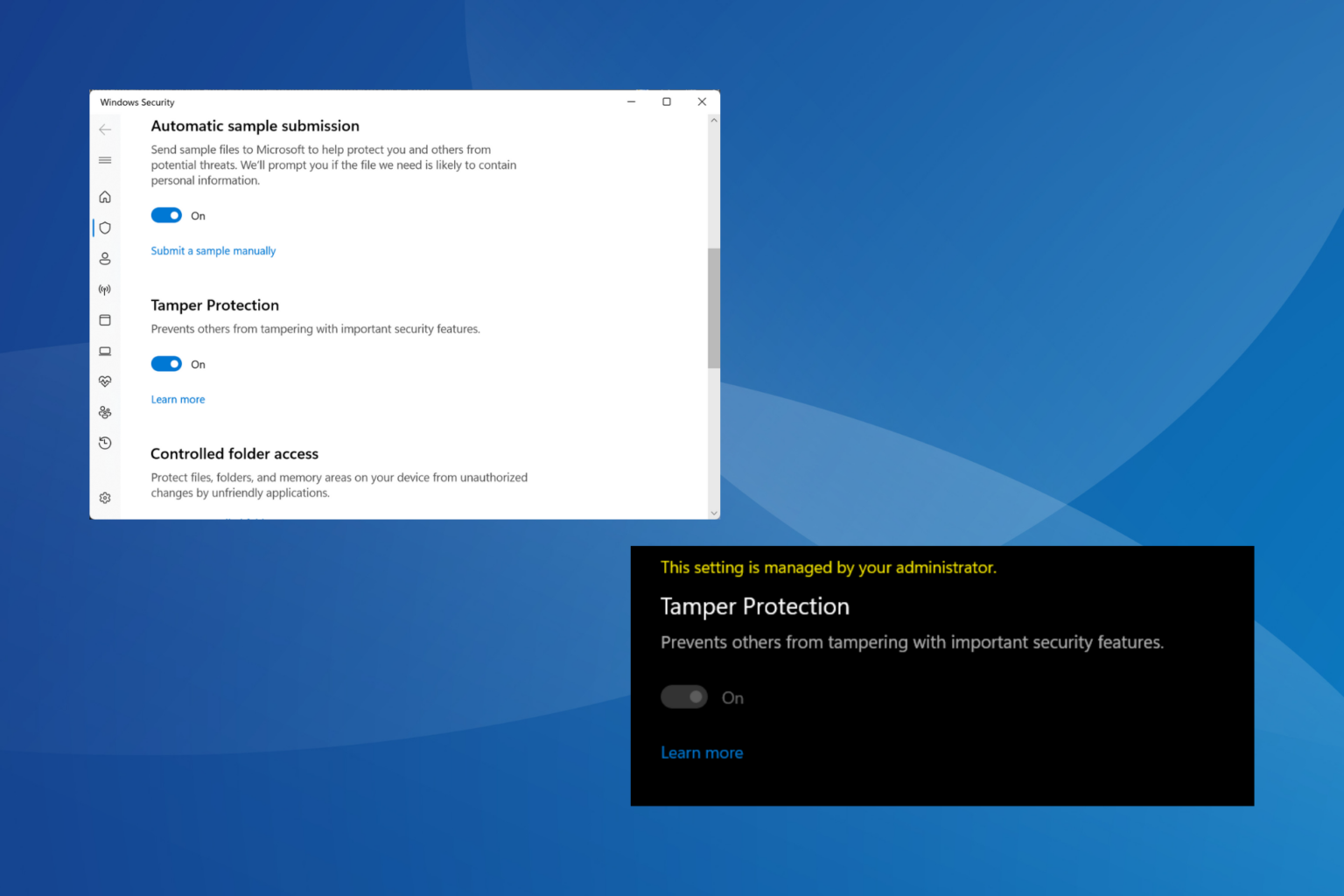Image resolution: width=1344 pixels, height=896 pixels.
Task: Open Family options icon
Action: (x=105, y=412)
